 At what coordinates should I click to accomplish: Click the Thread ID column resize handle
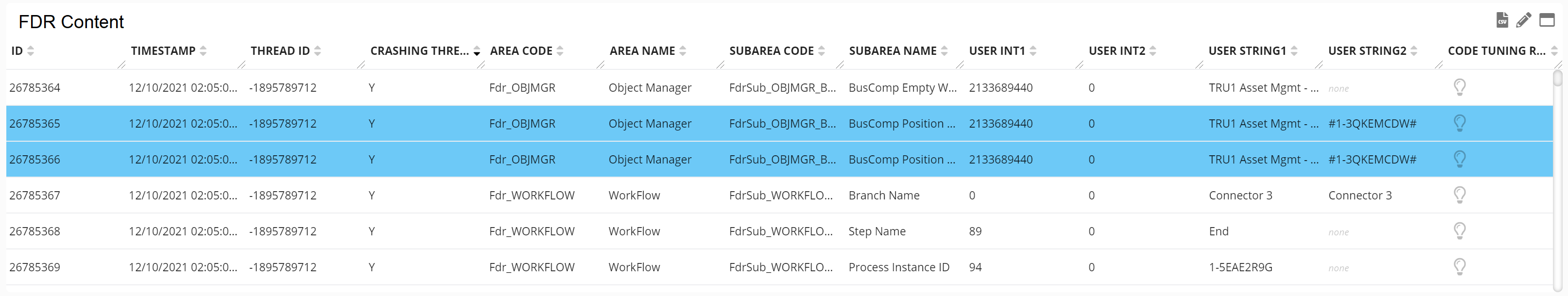361,65
